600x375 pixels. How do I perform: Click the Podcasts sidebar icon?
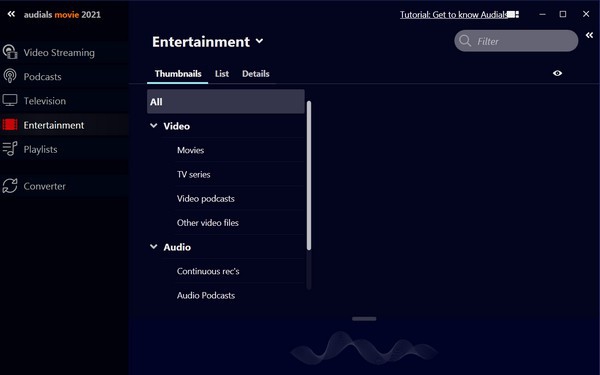click(10, 76)
